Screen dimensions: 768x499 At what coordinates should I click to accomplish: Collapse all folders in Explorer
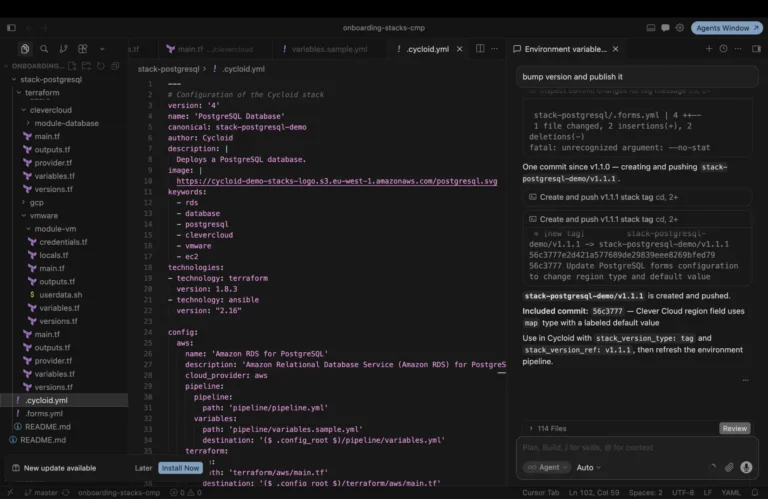coord(115,66)
